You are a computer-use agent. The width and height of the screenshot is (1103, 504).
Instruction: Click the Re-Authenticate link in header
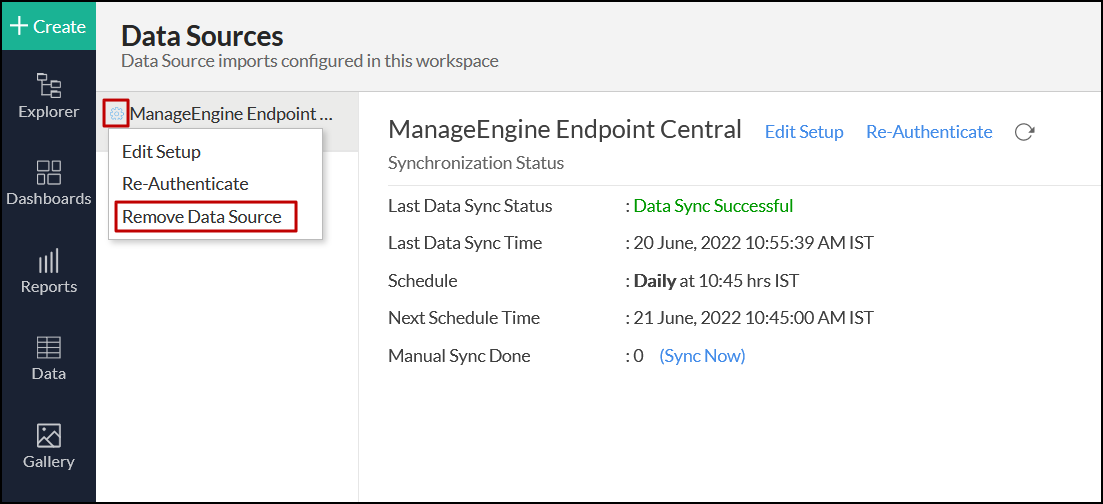(x=929, y=132)
